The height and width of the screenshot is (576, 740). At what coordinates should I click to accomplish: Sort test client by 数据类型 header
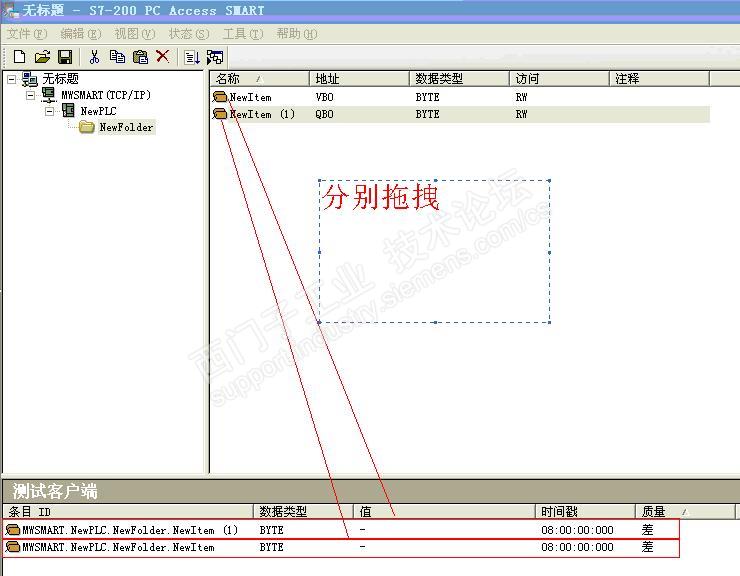pyautogui.click(x=303, y=511)
